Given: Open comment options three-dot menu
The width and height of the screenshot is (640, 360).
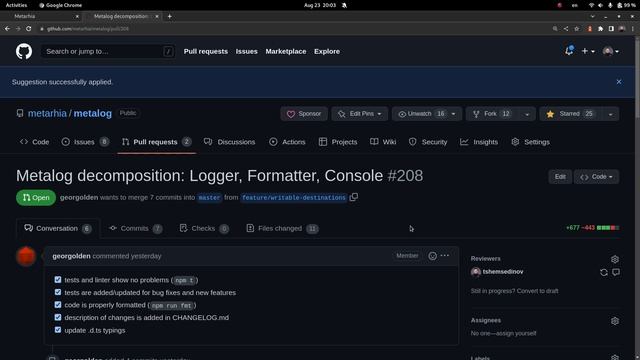Looking at the screenshot, I should 445,256.
